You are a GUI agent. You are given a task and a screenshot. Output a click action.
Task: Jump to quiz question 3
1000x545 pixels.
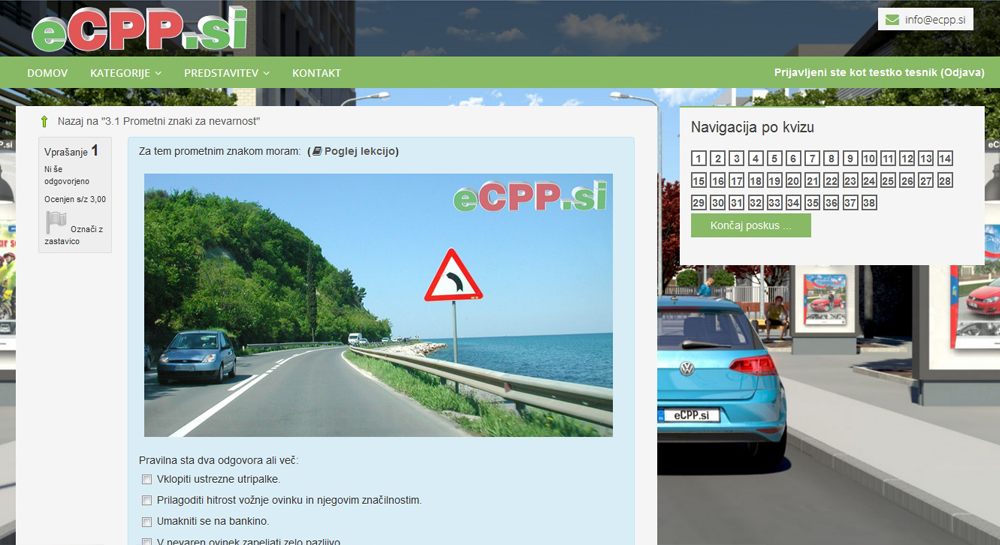737,158
